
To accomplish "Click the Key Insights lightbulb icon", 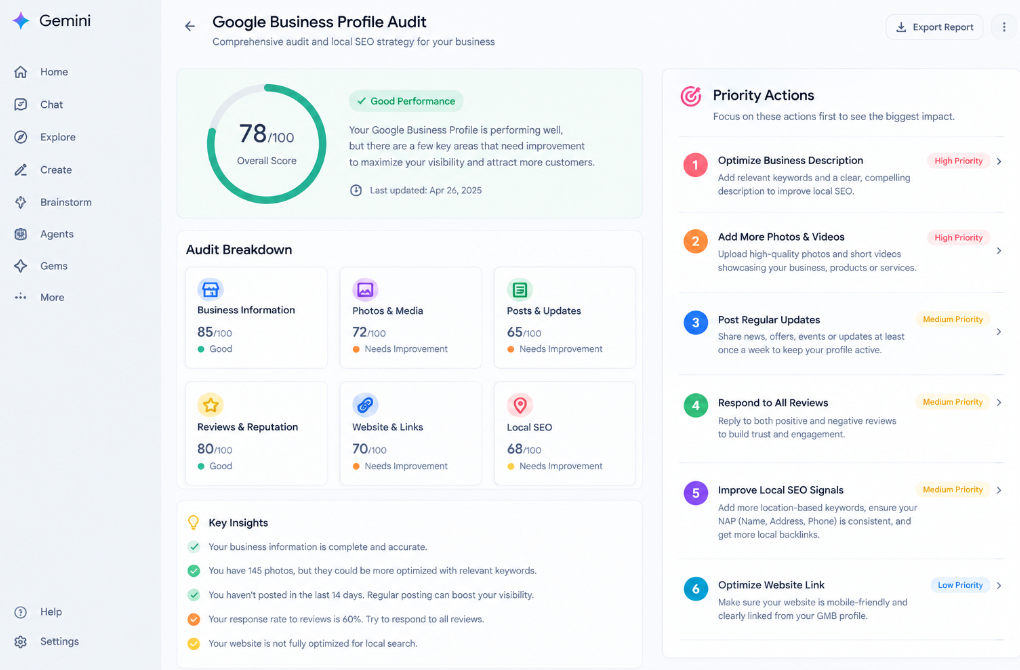I will pyautogui.click(x=193, y=522).
